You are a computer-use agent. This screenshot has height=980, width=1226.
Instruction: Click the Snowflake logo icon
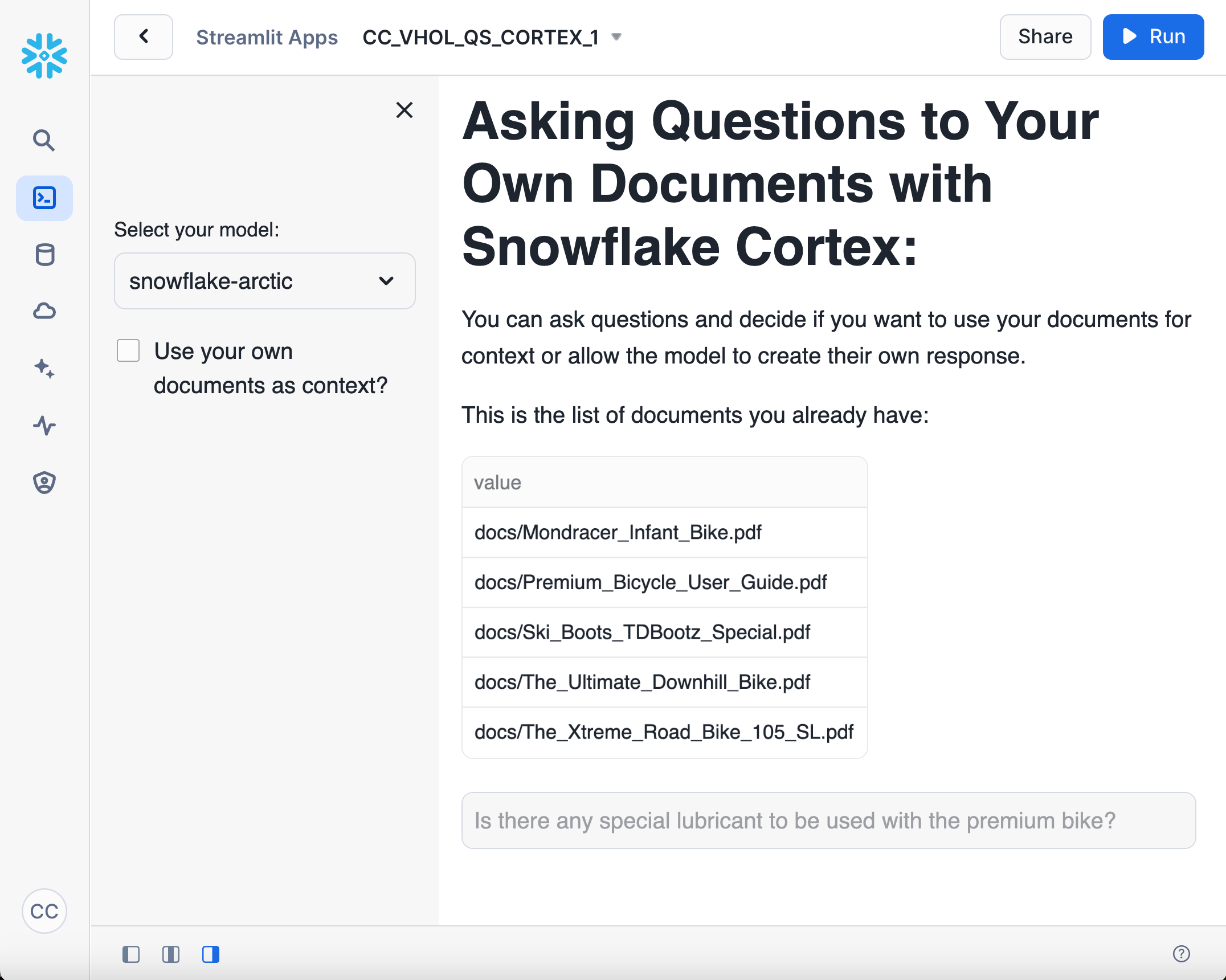point(44,55)
